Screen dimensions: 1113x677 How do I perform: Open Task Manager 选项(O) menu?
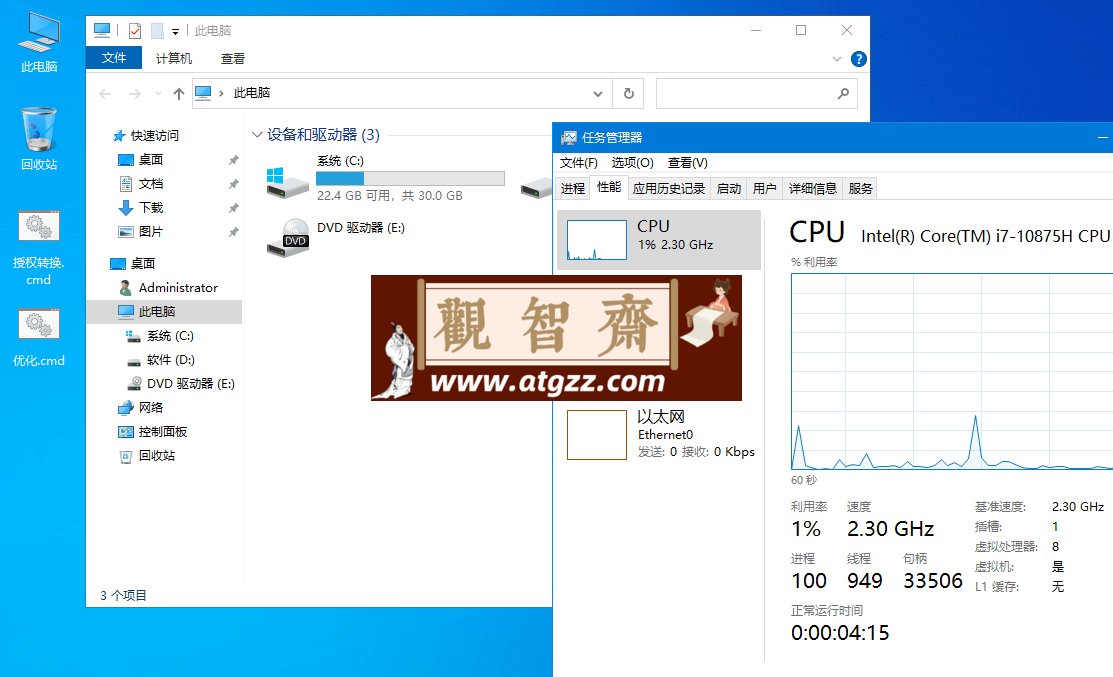[x=632, y=163]
